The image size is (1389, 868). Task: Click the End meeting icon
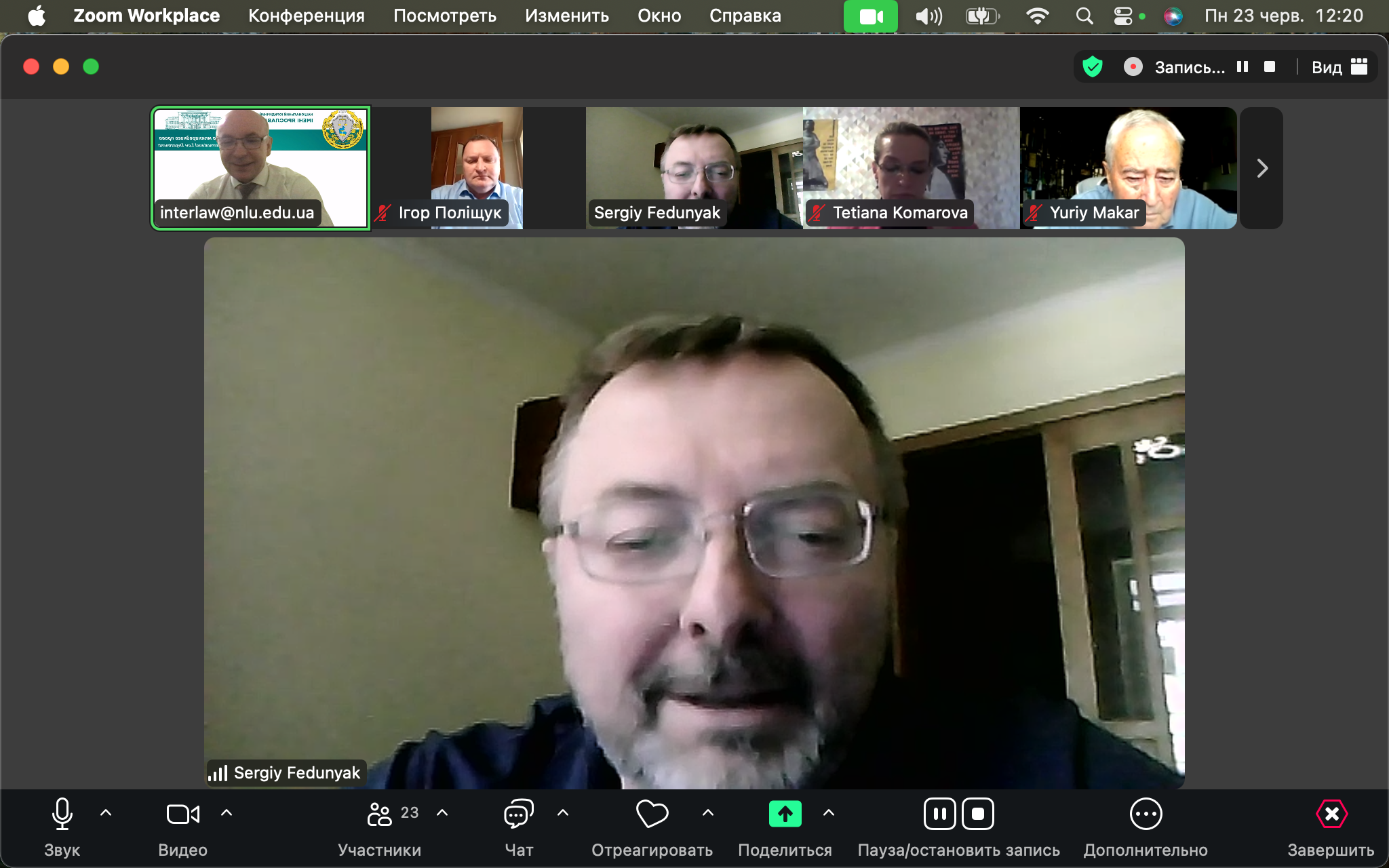pos(1331,814)
